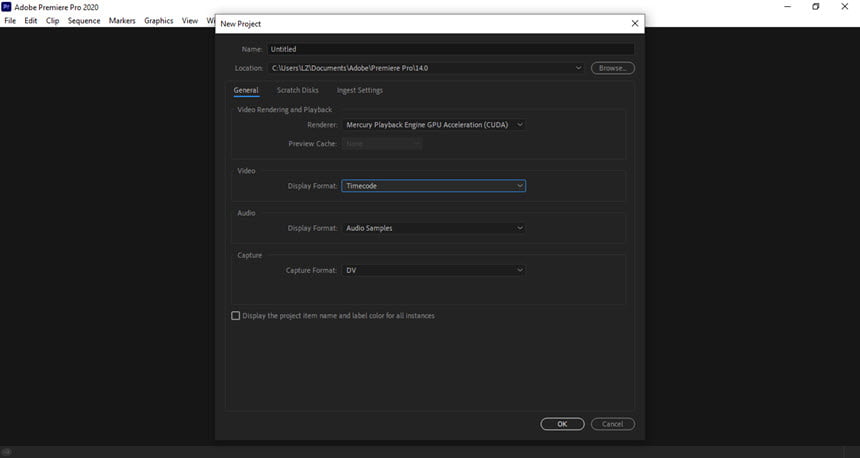
Task: Click the Premiere Pro app icon in title bar
Action: [x=6, y=7]
